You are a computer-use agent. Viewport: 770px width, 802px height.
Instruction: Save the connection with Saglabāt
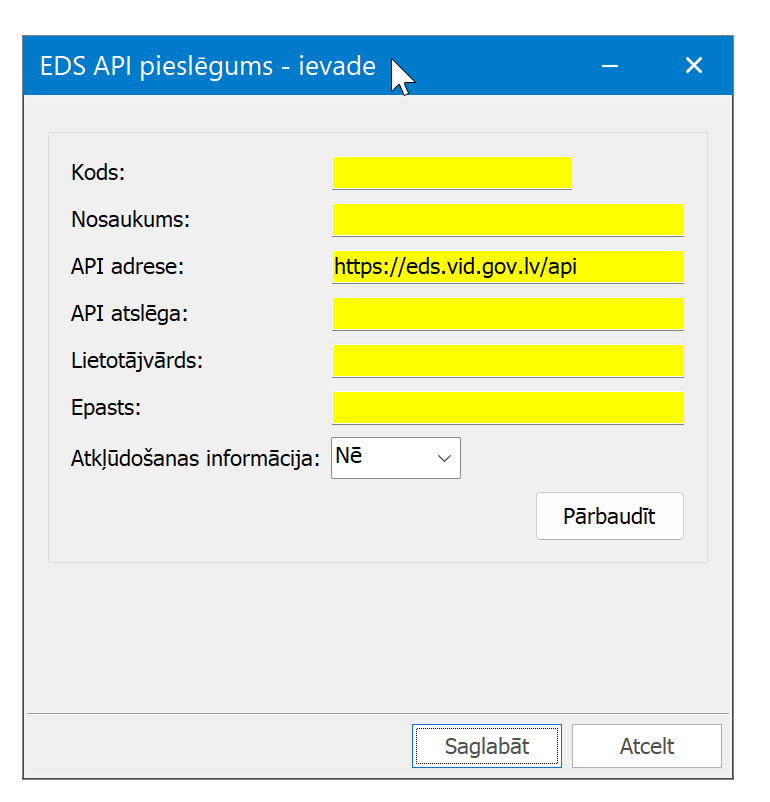click(487, 745)
